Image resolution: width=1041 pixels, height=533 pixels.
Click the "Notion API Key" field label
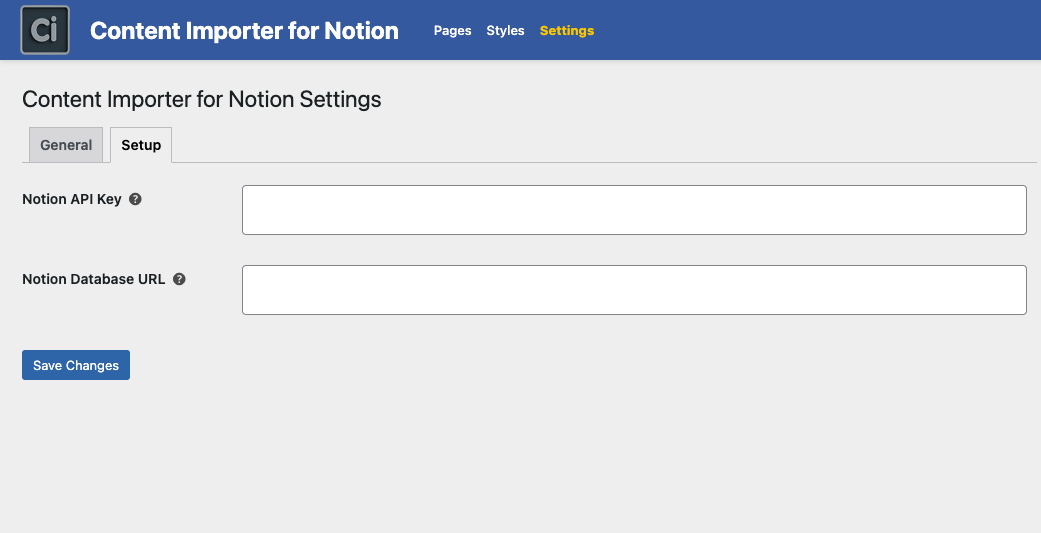click(72, 199)
